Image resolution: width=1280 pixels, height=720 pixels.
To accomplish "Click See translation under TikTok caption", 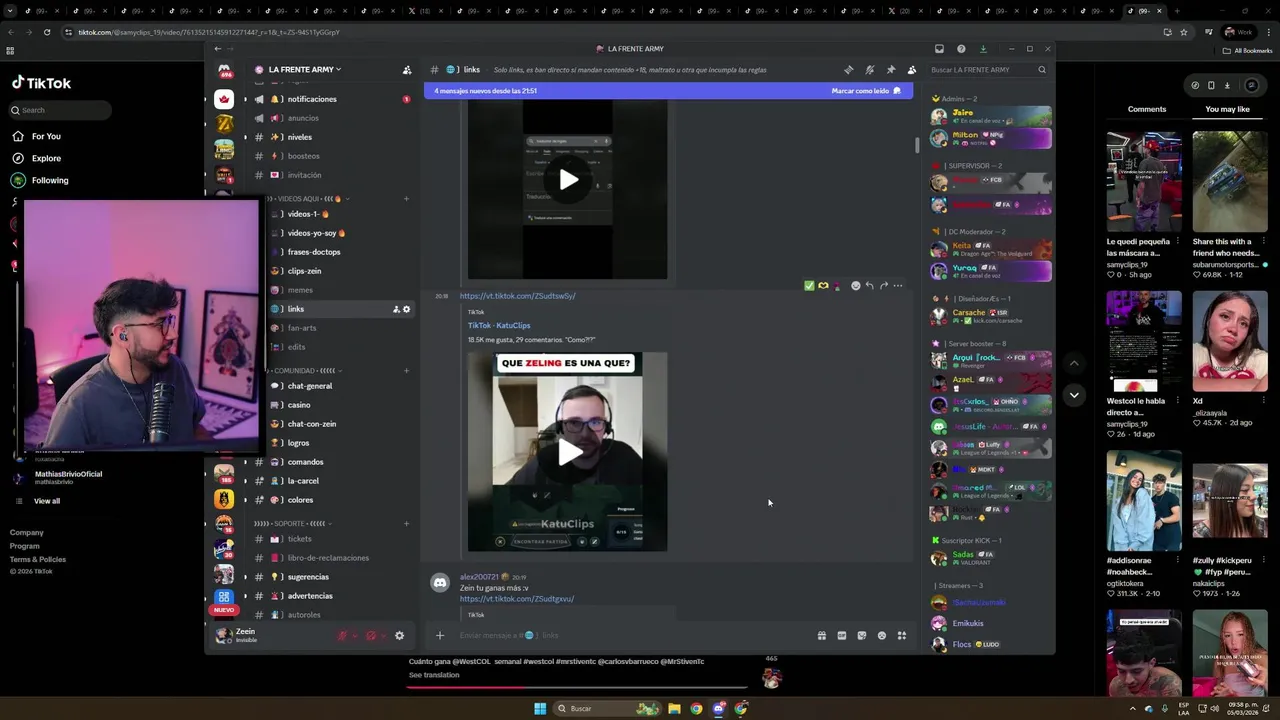I will 434,675.
